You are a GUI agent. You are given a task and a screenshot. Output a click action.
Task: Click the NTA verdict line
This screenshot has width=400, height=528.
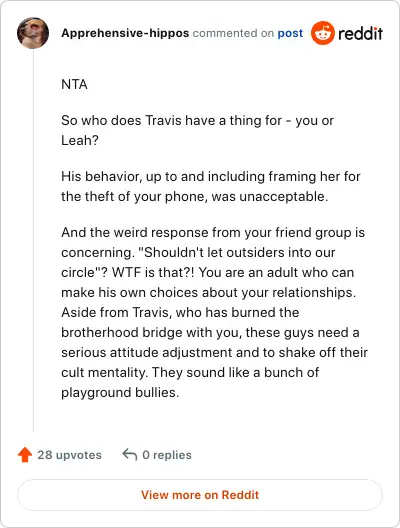point(74,84)
